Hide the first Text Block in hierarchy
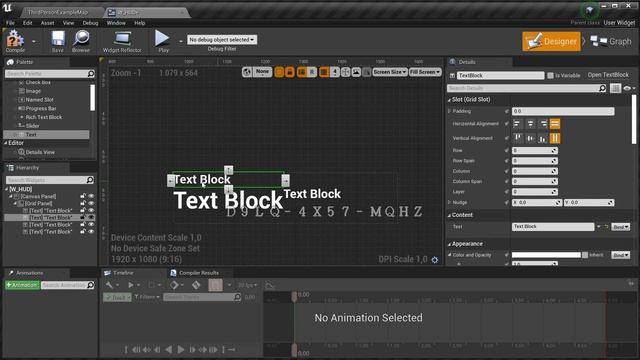 tap(91, 211)
